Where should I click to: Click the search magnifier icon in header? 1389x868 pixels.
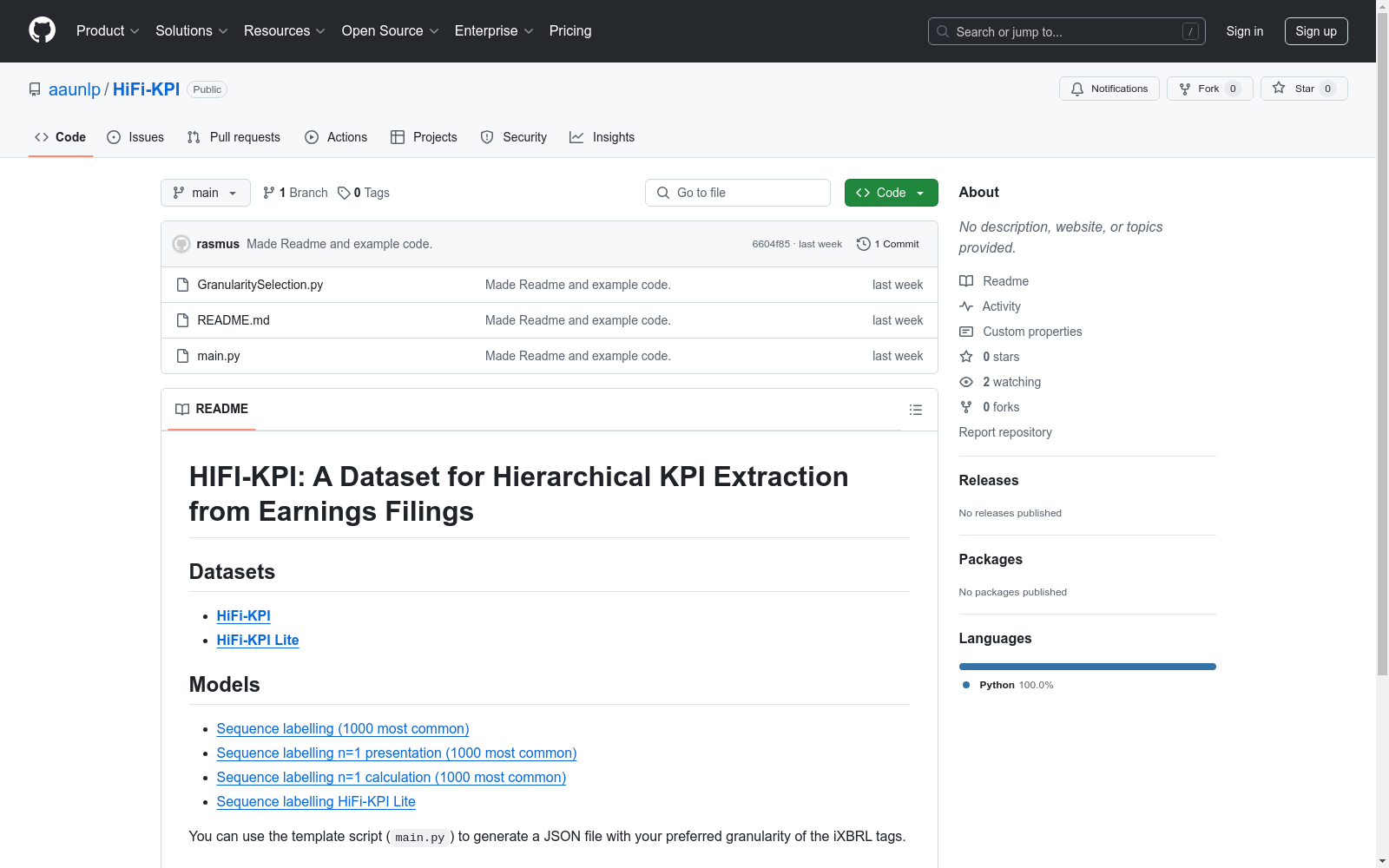[943, 31]
